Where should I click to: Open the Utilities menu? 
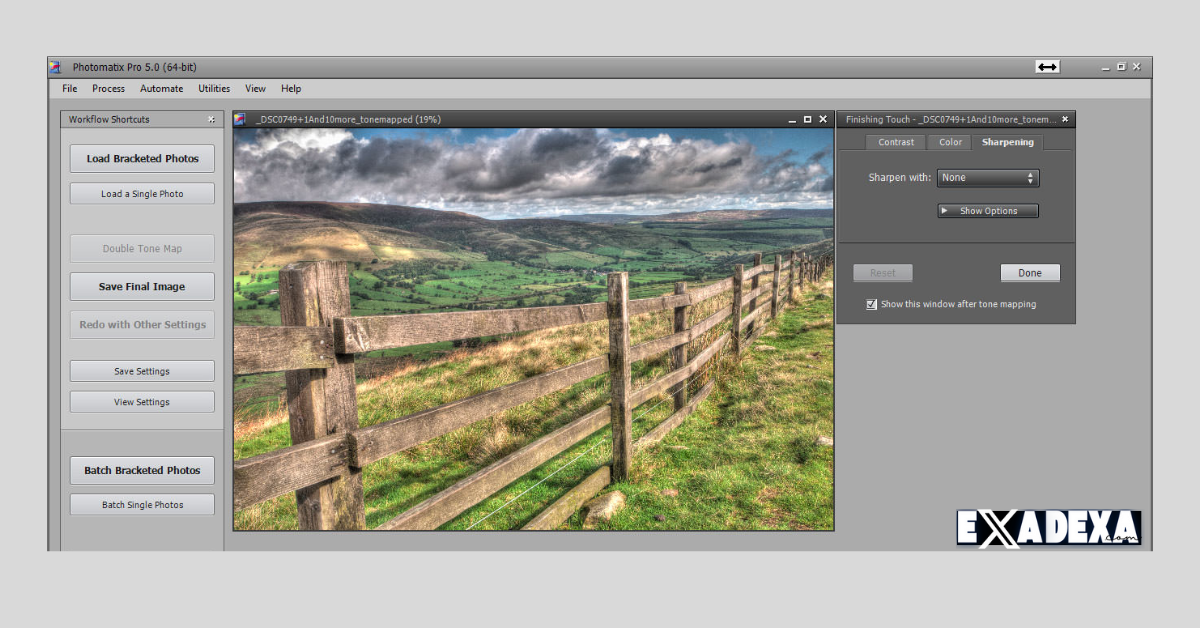(214, 88)
